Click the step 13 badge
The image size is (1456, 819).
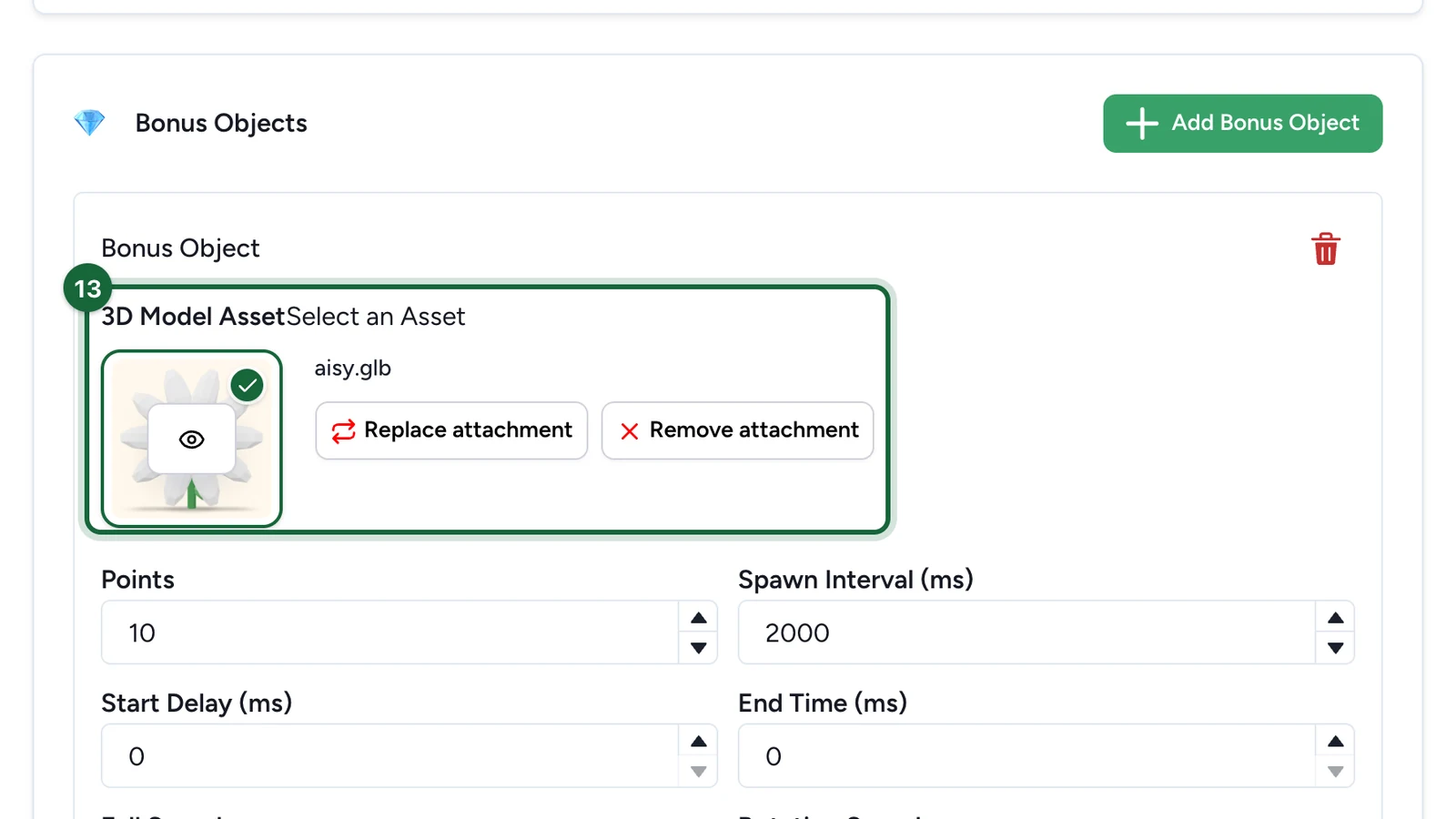click(x=87, y=288)
